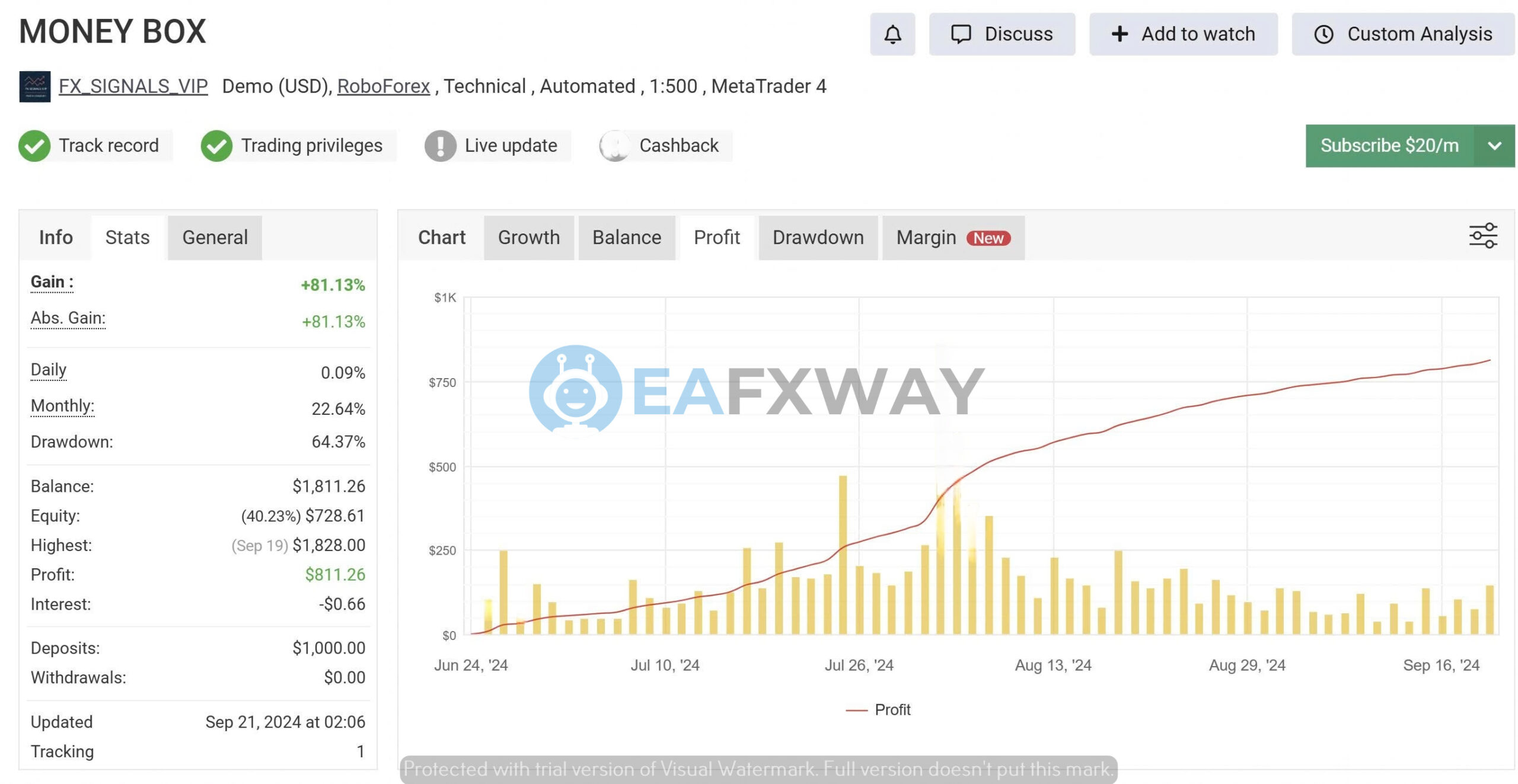Click the Live update alert icon

pyautogui.click(x=439, y=145)
